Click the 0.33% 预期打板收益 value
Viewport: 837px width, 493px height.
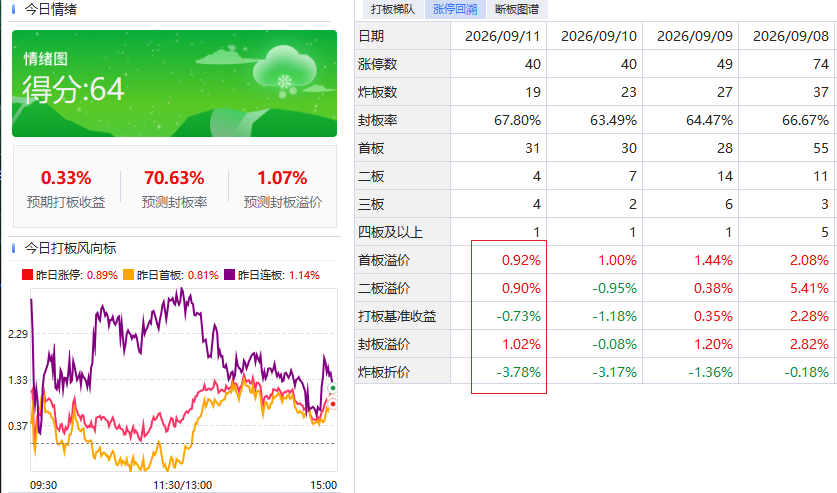[66, 178]
